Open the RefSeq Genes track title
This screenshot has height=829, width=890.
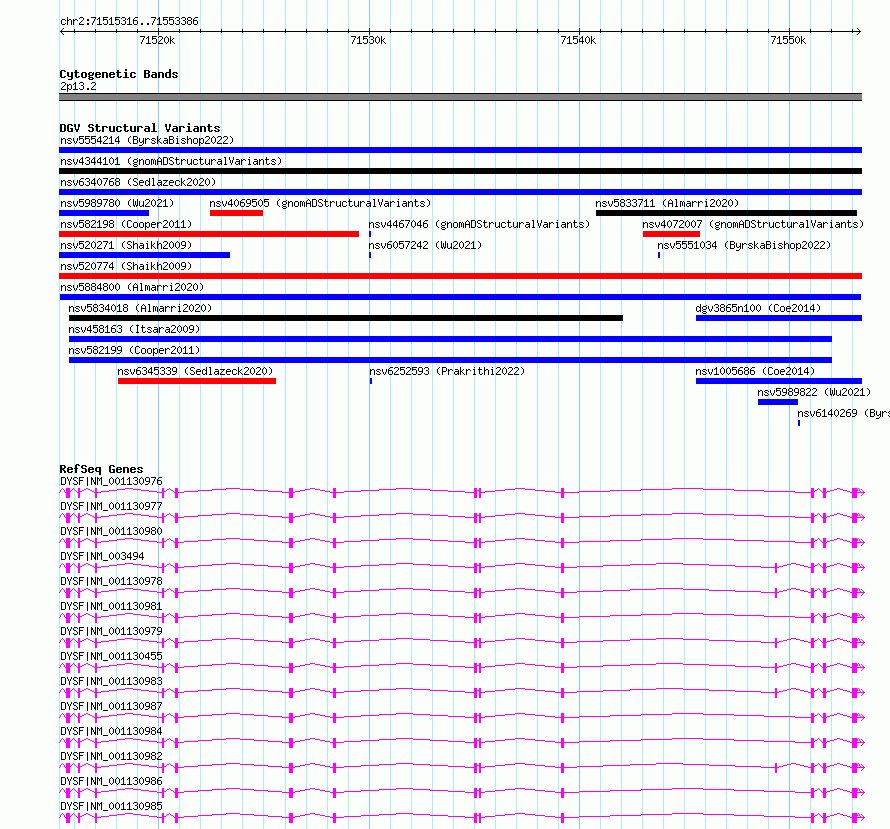pos(101,469)
